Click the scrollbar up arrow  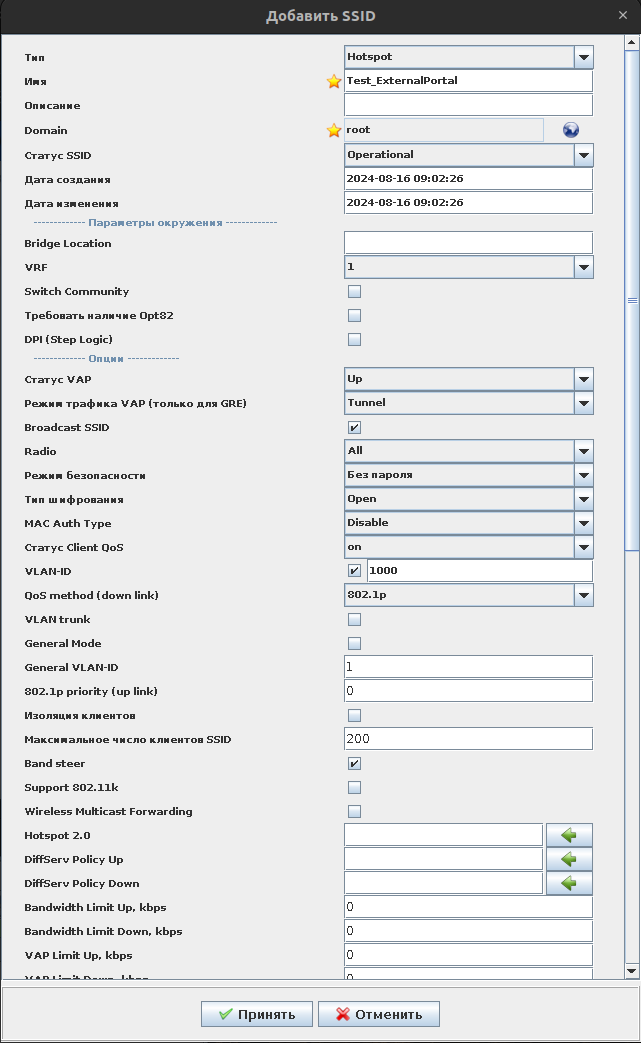pos(631,42)
